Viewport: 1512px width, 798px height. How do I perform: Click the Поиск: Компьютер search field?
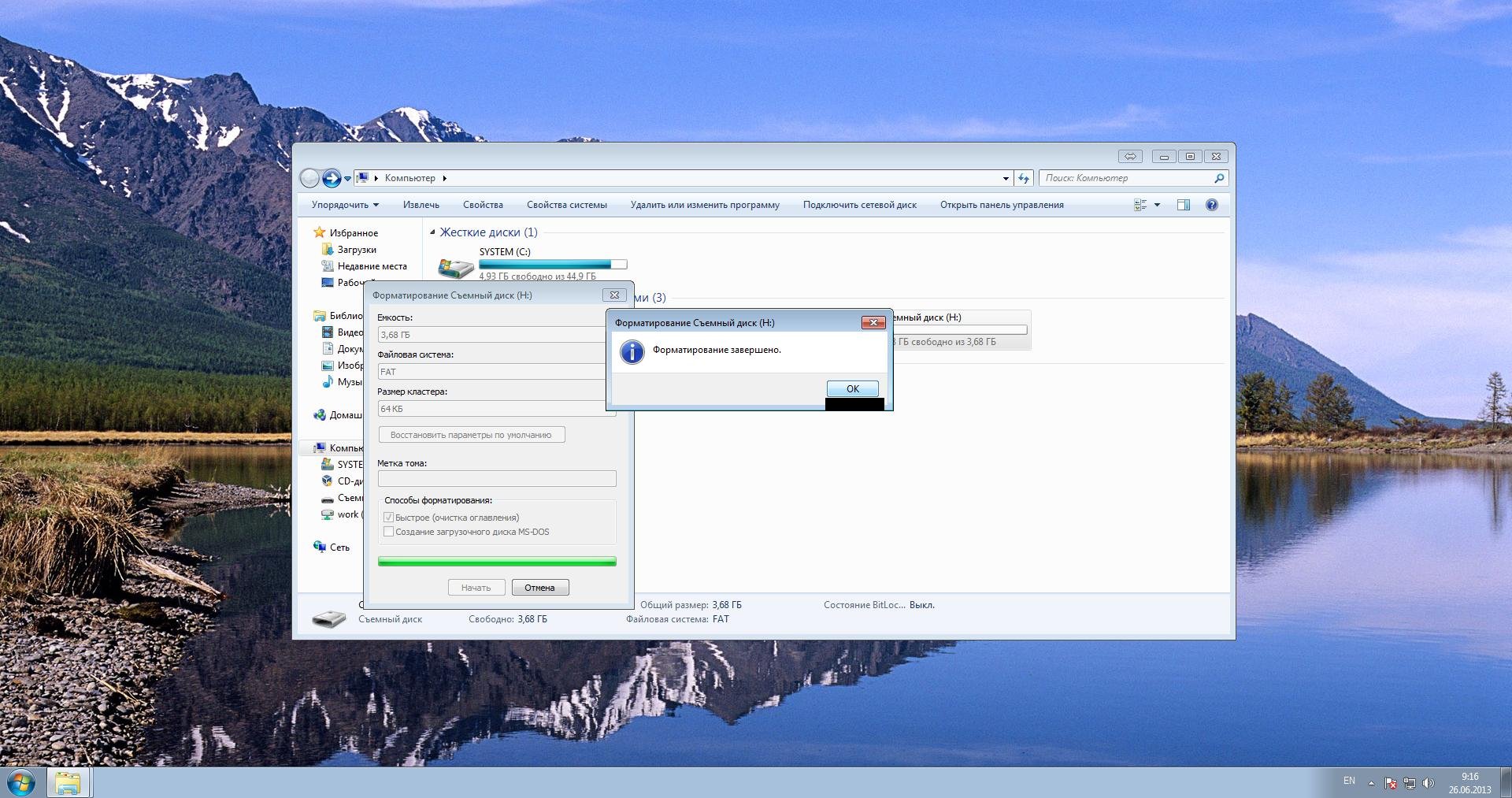coord(1126,178)
